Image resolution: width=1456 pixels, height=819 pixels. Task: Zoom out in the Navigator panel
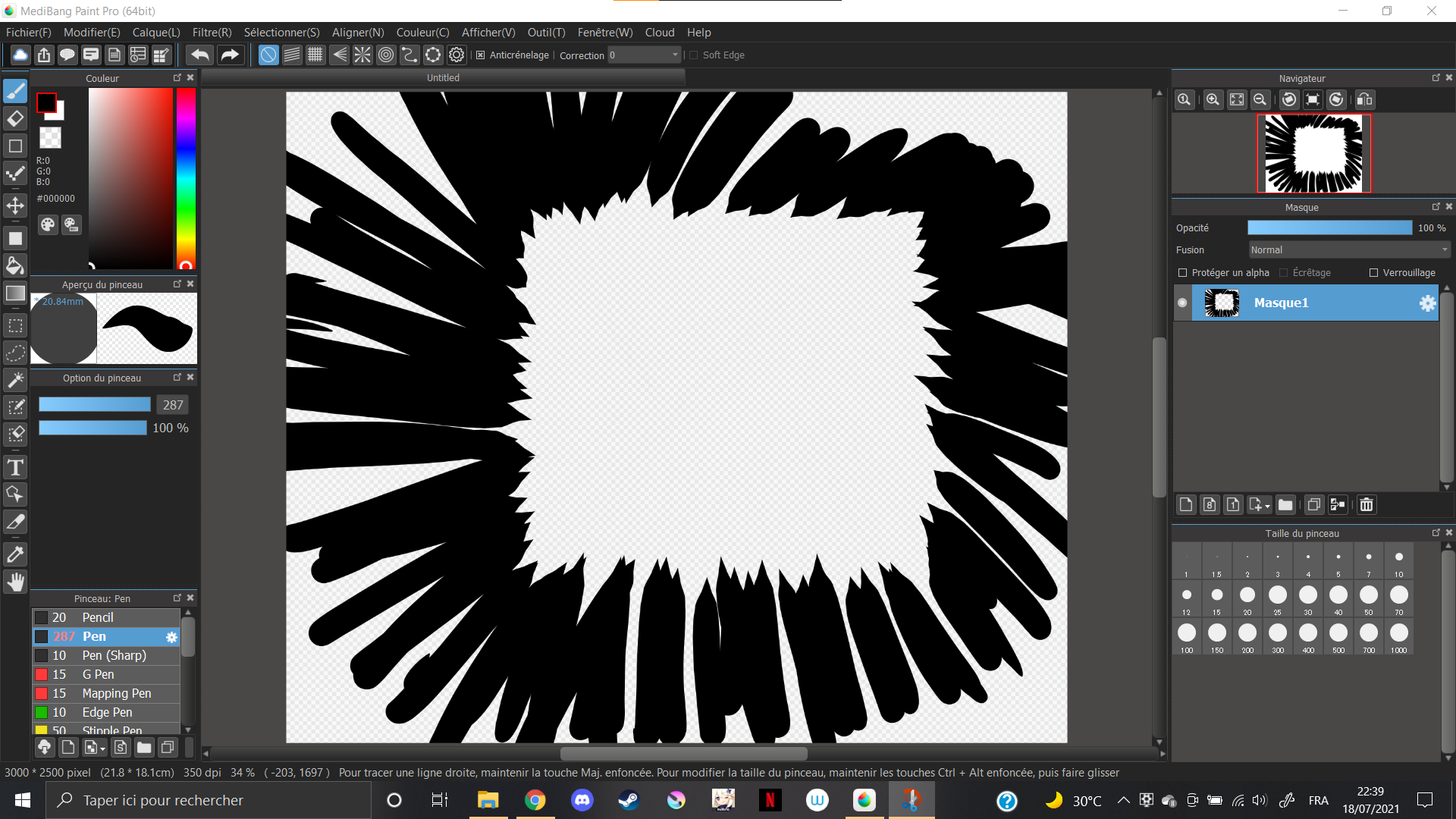tap(1260, 99)
